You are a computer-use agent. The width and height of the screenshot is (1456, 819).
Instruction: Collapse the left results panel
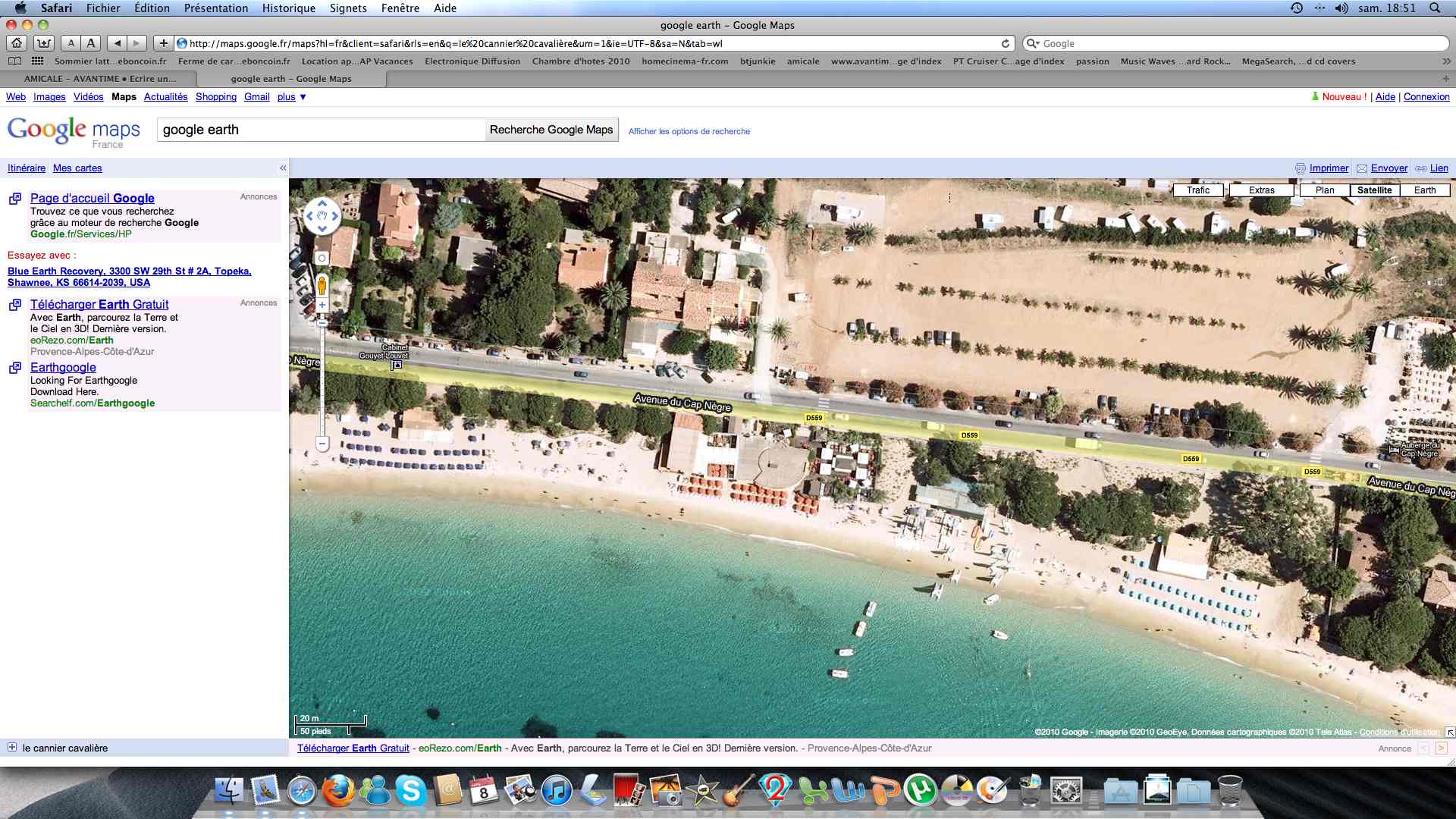[x=283, y=168]
